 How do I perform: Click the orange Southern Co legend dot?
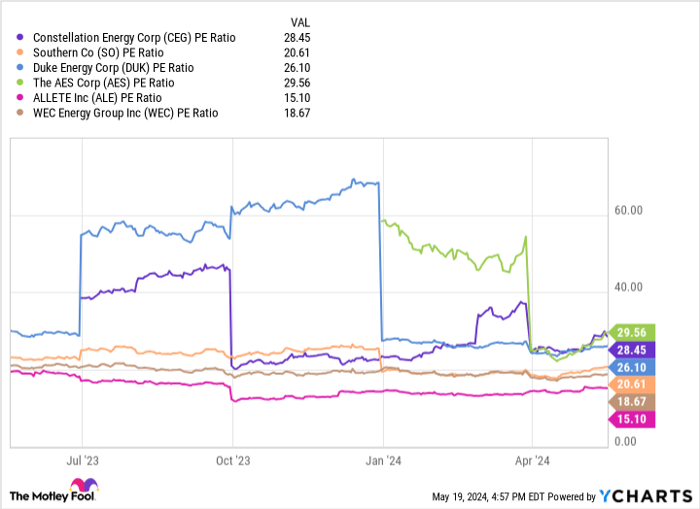point(21,53)
